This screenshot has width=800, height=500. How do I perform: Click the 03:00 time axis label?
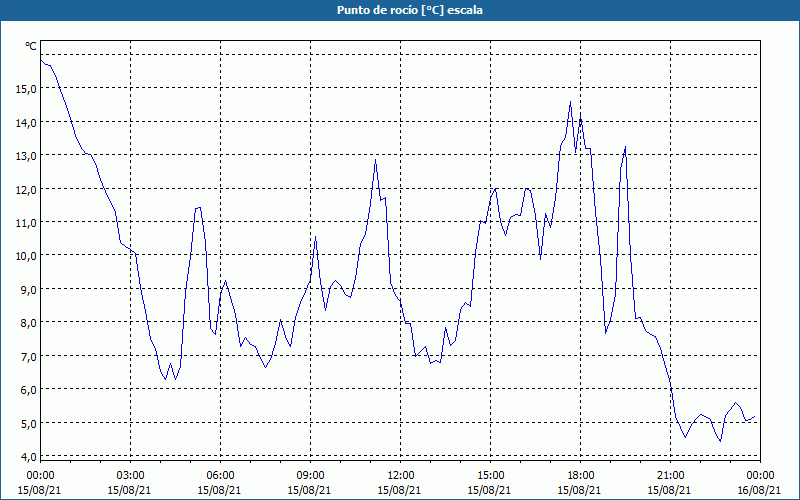pos(130,476)
